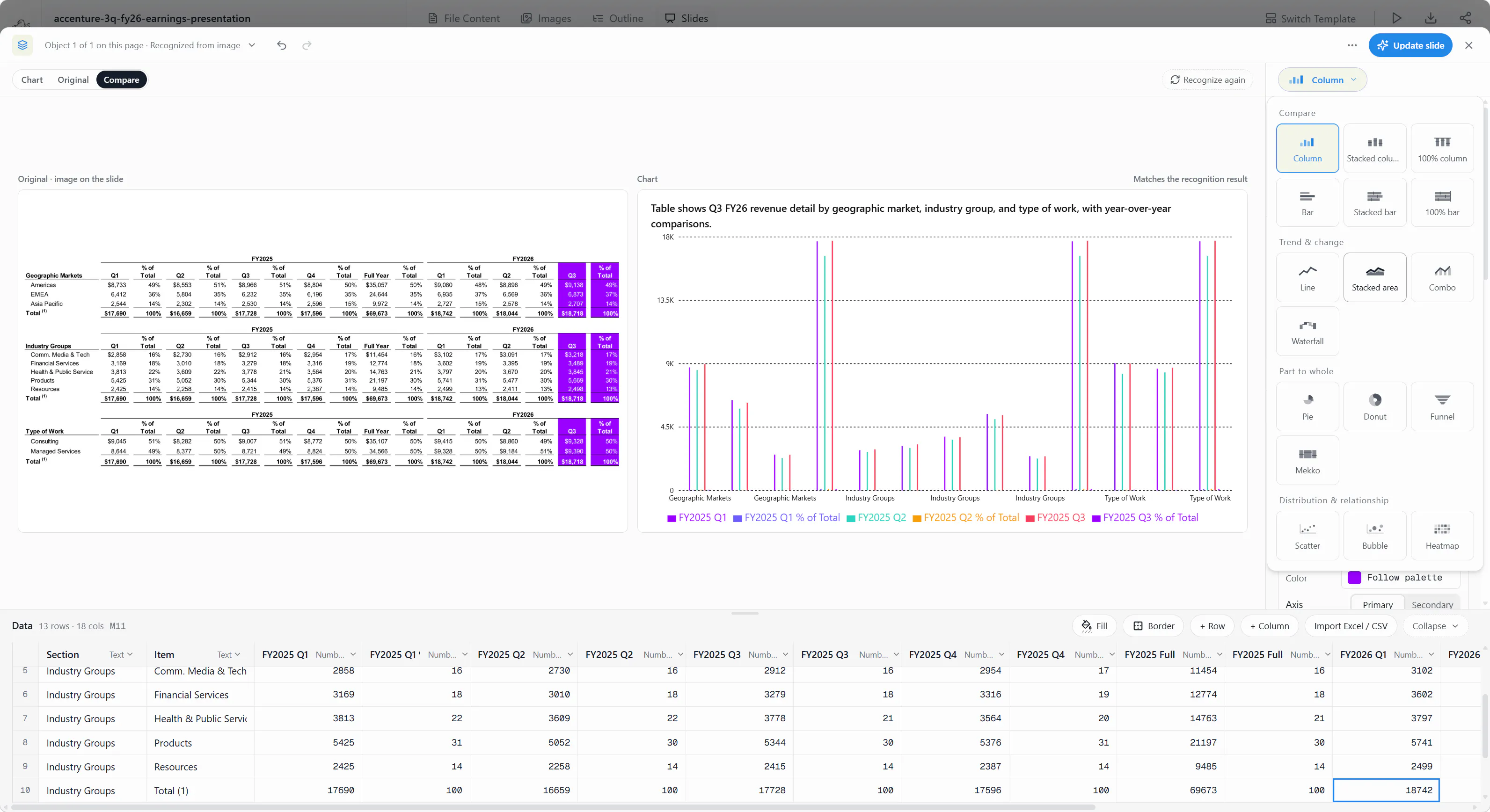The height and width of the screenshot is (812, 1490).
Task: Select the Compare view tab
Action: [122, 80]
